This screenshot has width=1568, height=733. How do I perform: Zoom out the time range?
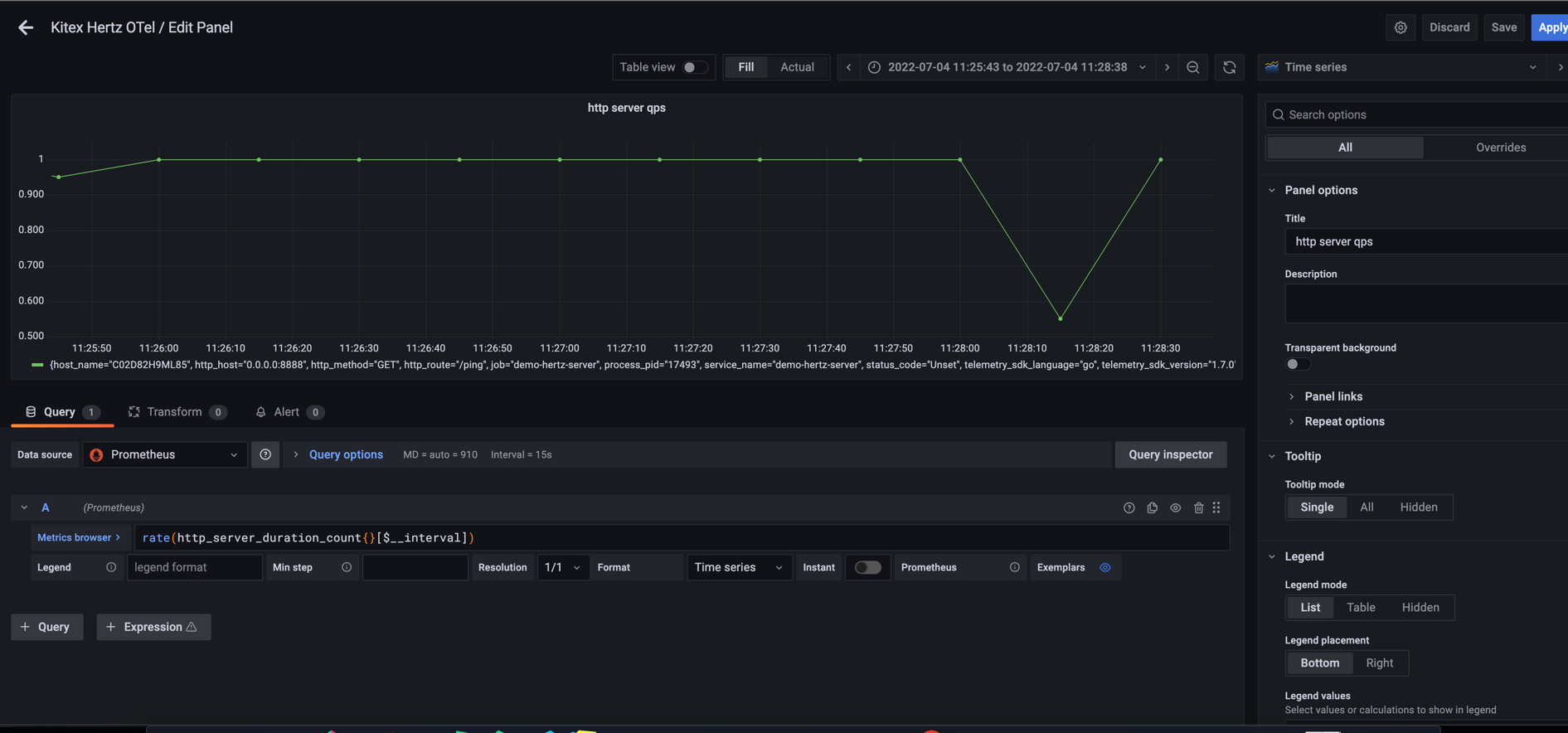point(1193,67)
